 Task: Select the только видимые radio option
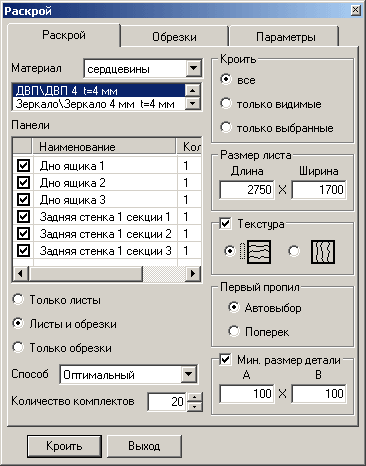click(x=226, y=104)
